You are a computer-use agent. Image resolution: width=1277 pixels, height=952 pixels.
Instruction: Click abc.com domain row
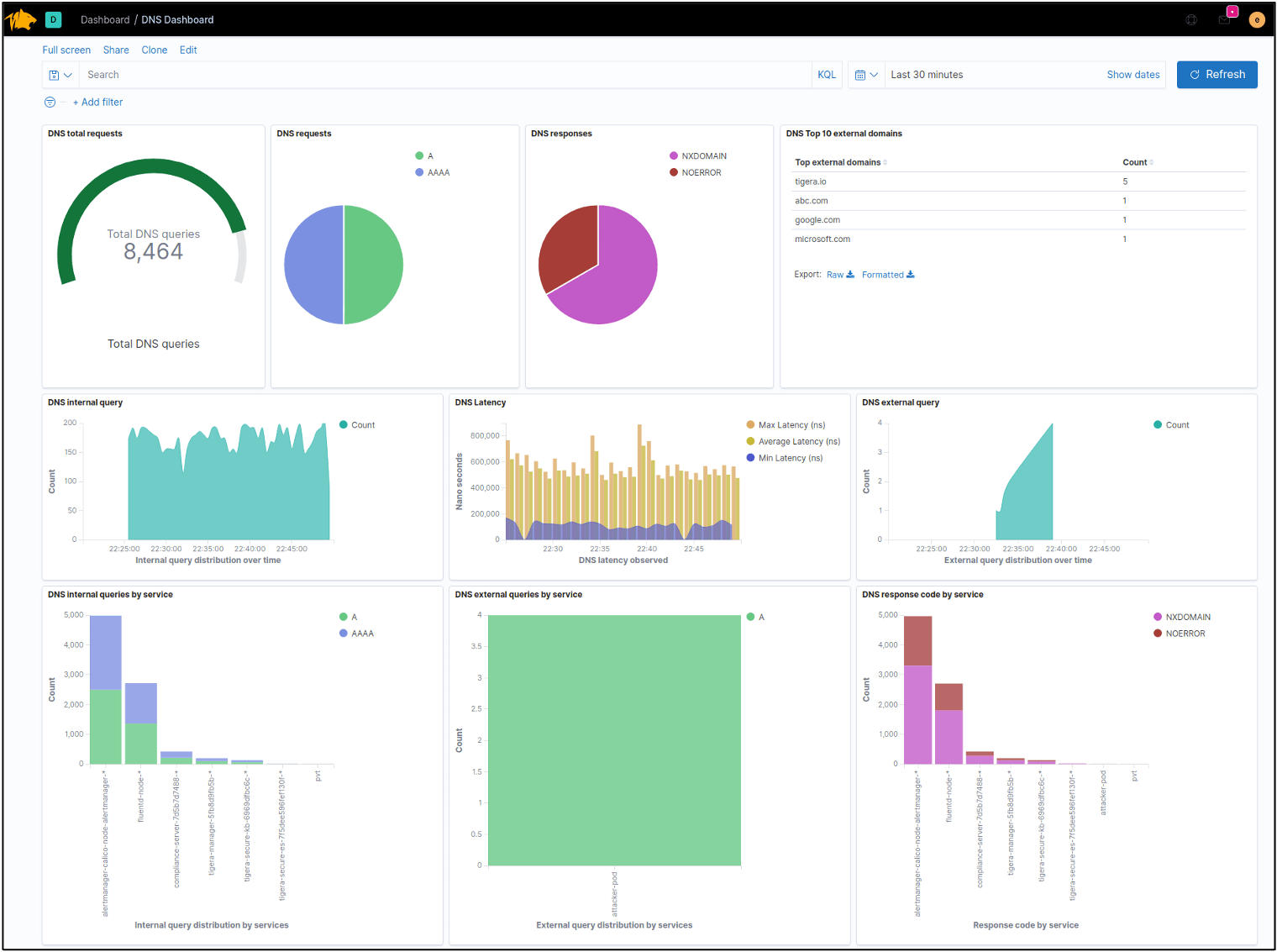[1019, 201]
